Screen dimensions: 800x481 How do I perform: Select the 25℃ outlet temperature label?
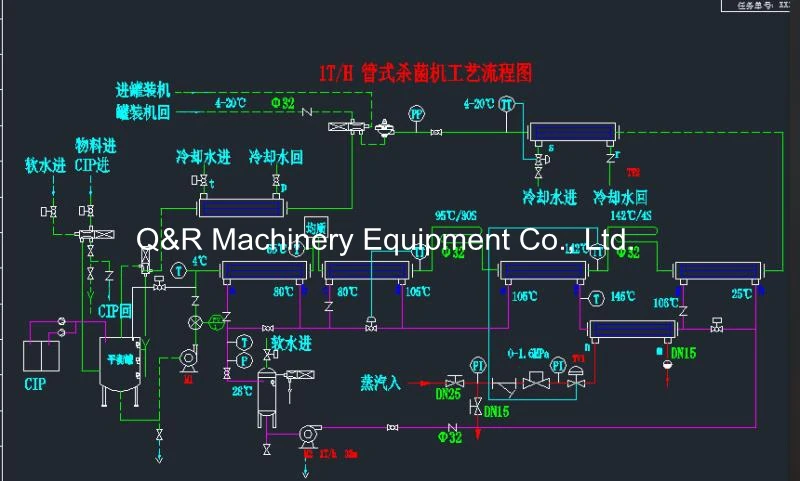click(x=741, y=294)
